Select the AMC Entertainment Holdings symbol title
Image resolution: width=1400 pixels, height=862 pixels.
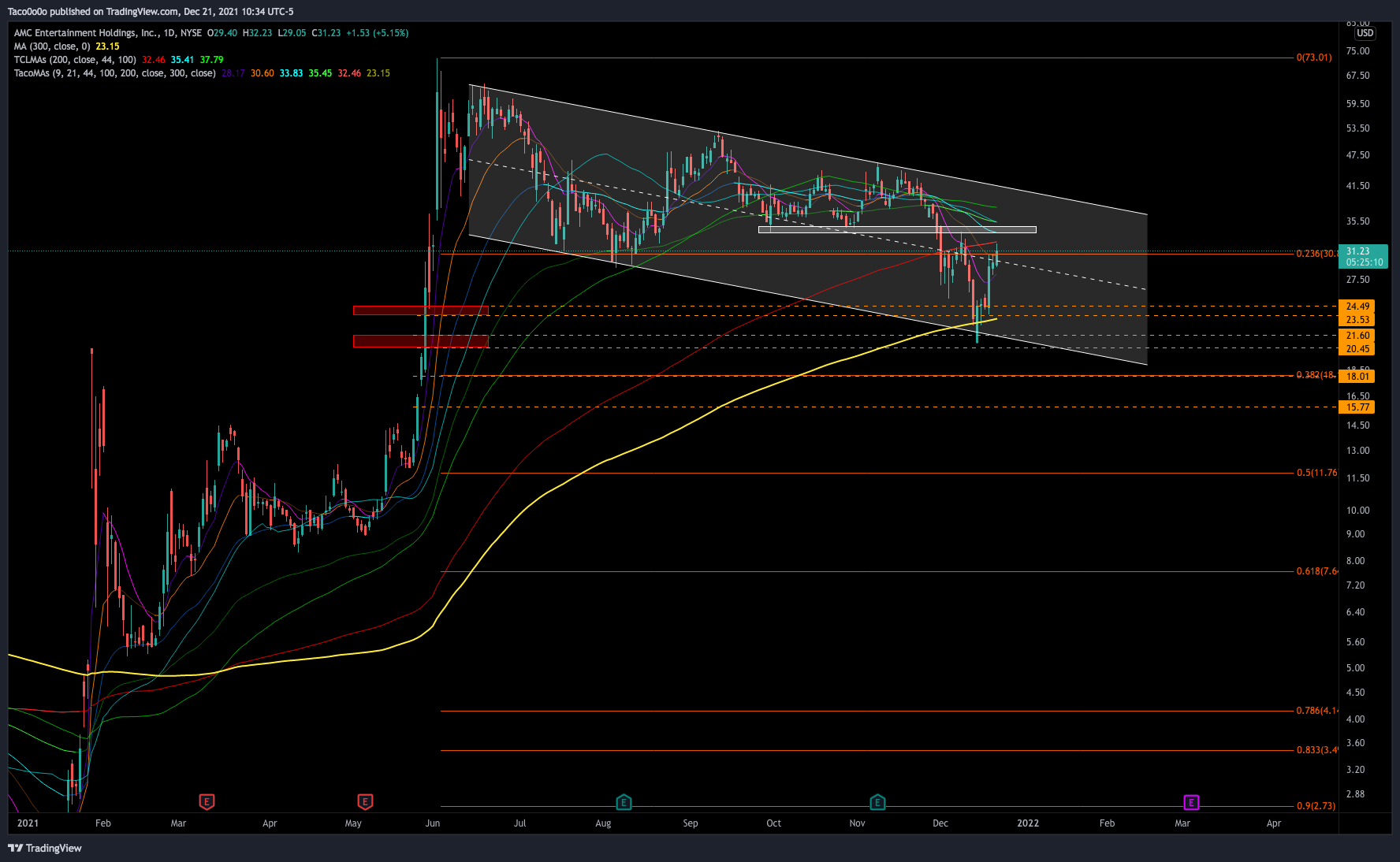click(x=108, y=33)
